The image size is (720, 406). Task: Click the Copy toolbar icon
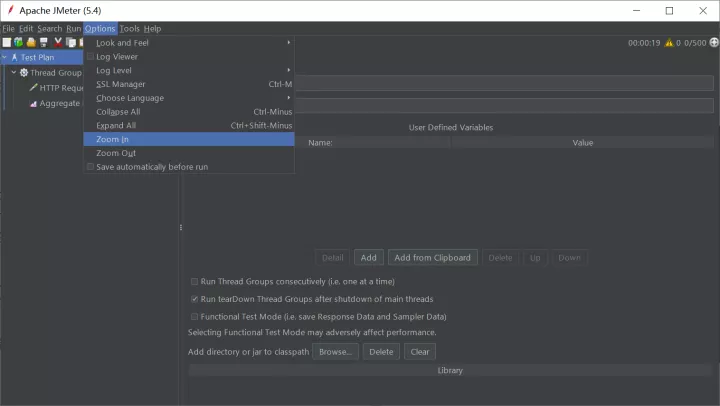click(x=71, y=43)
